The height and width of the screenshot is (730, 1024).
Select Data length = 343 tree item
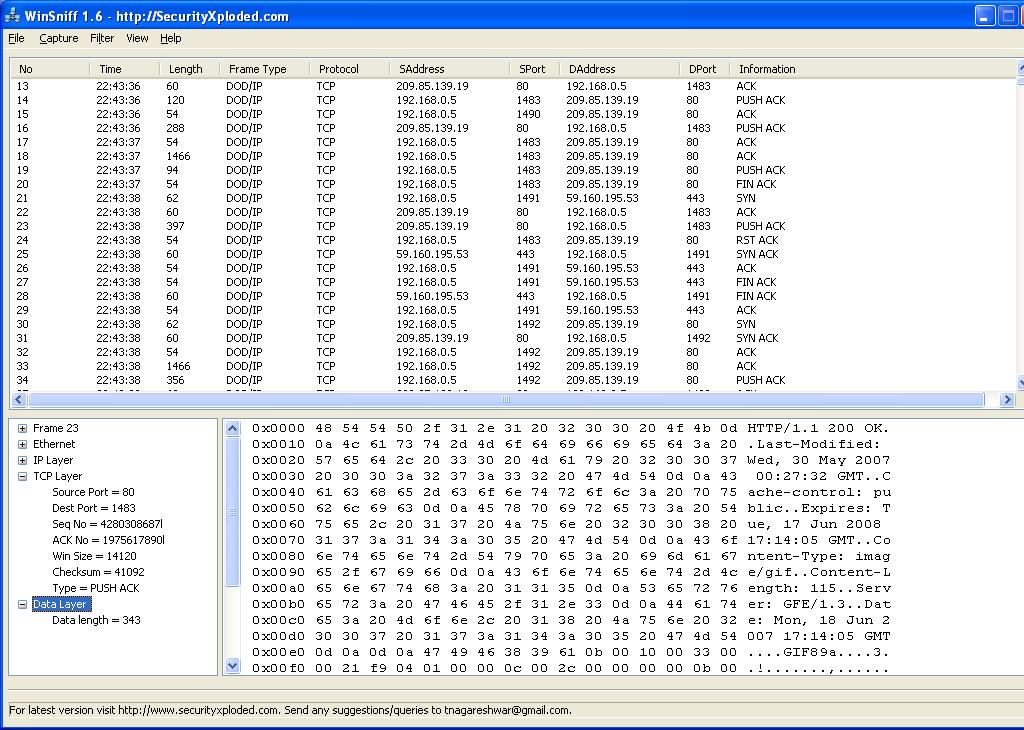96,620
